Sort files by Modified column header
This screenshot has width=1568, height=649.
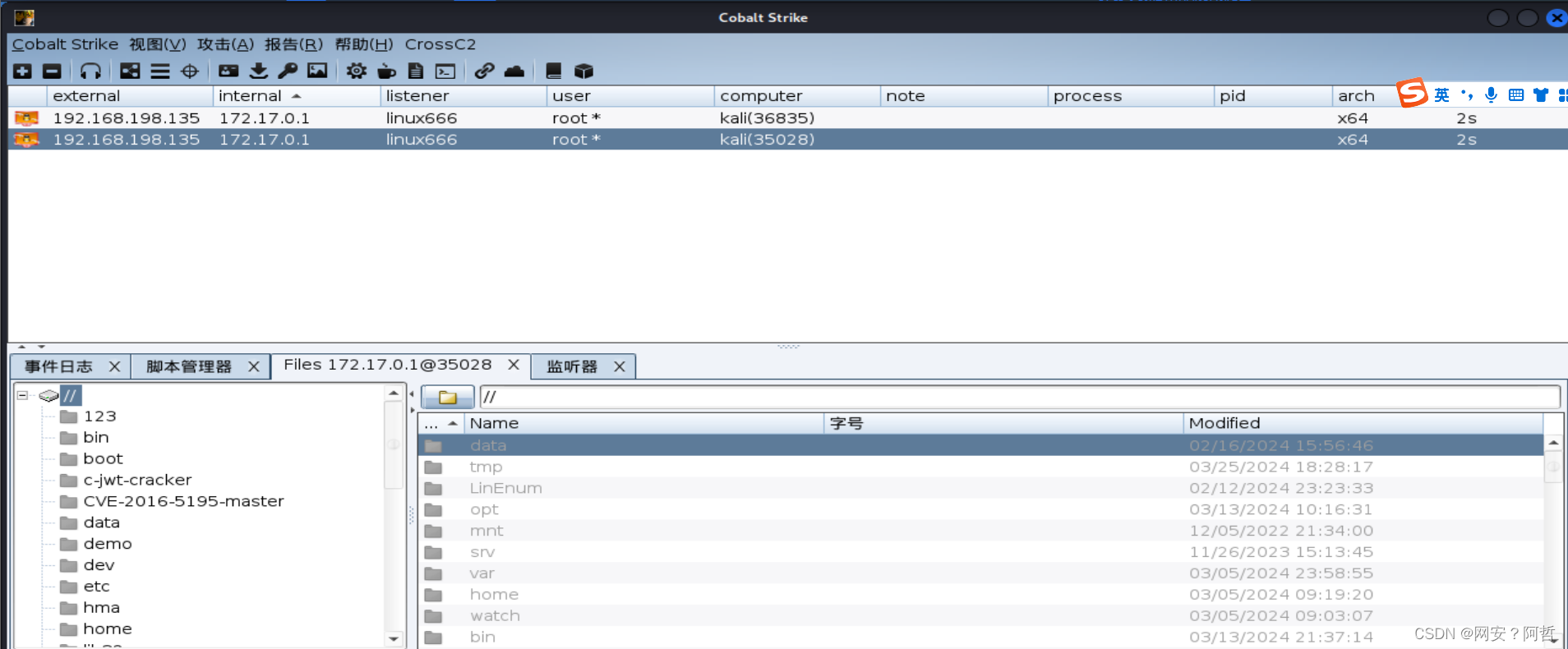coord(1363,424)
